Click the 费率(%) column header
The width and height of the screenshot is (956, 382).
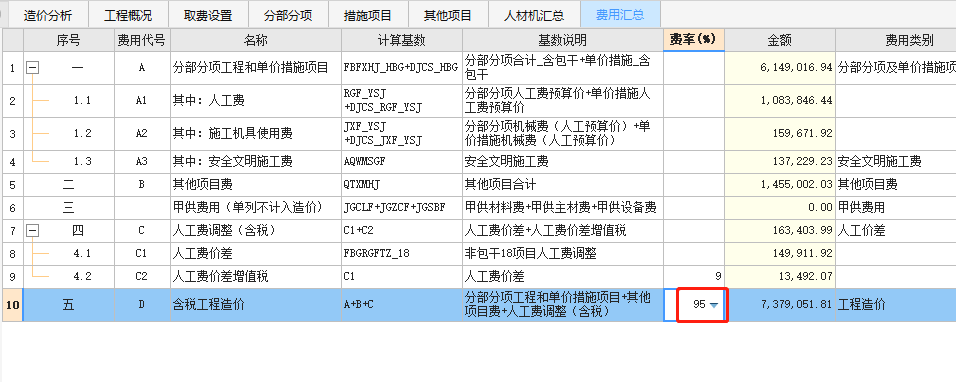point(693,41)
